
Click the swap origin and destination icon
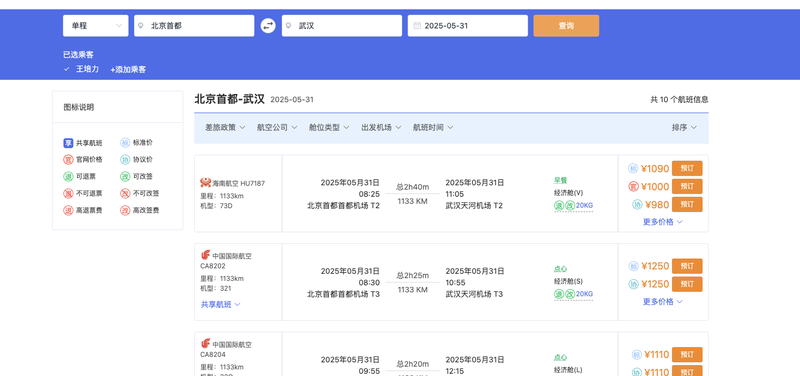(268, 26)
